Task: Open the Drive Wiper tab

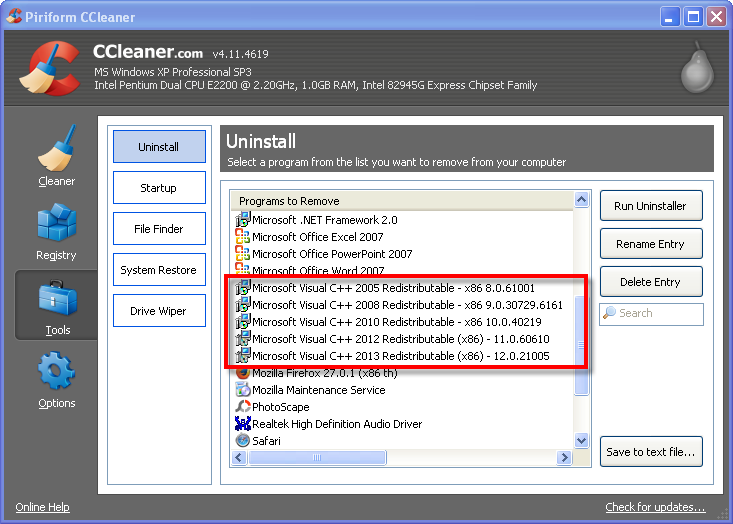Action: point(159,311)
